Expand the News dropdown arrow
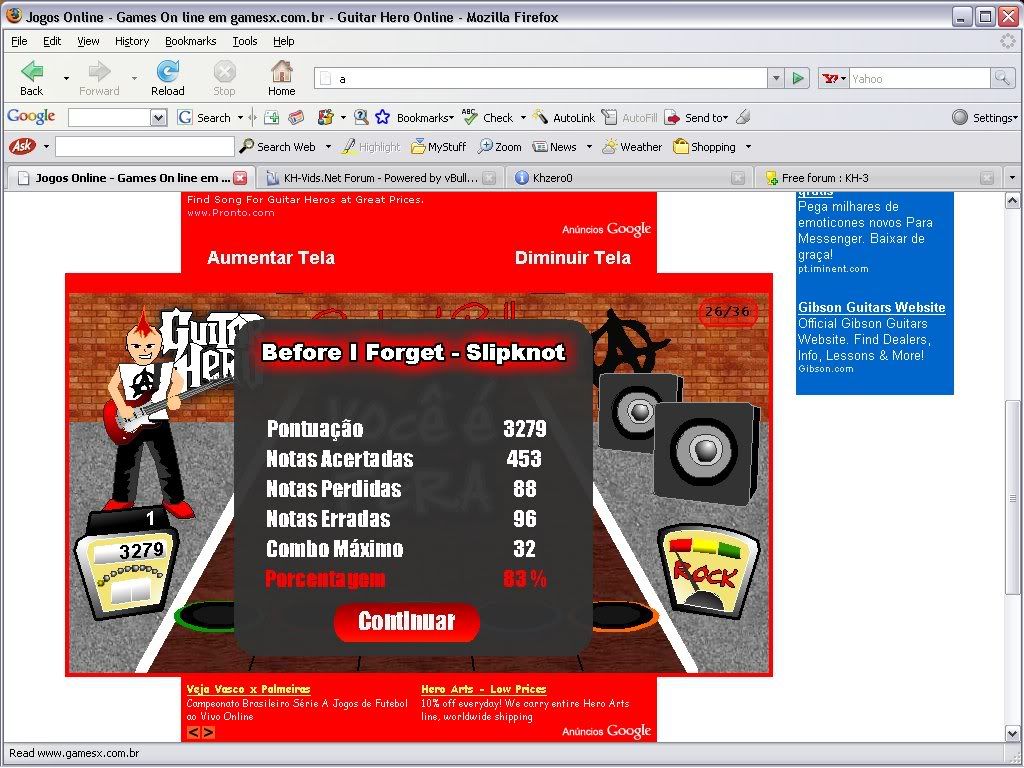The image size is (1024, 768). point(588,147)
